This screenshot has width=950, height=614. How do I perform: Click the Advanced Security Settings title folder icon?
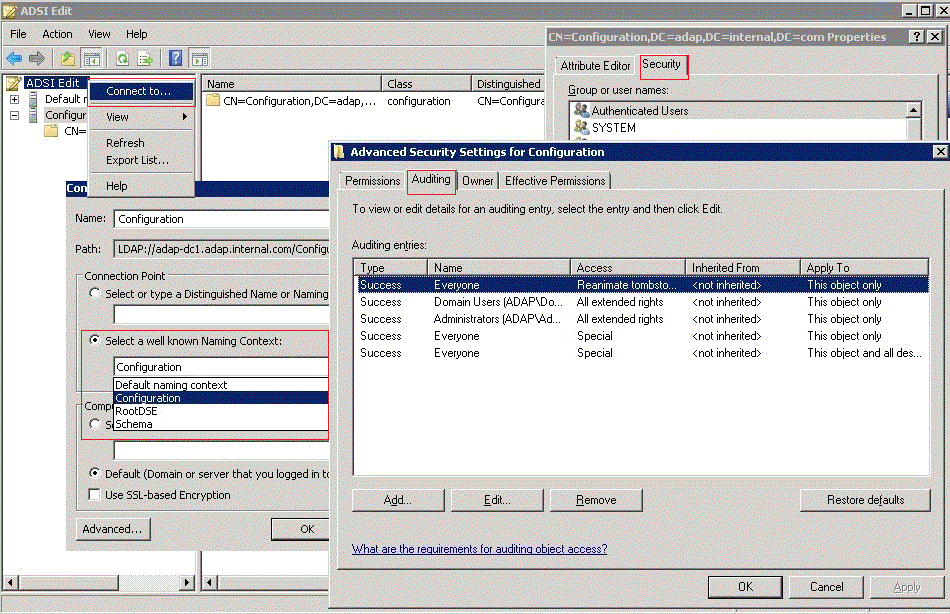339,152
